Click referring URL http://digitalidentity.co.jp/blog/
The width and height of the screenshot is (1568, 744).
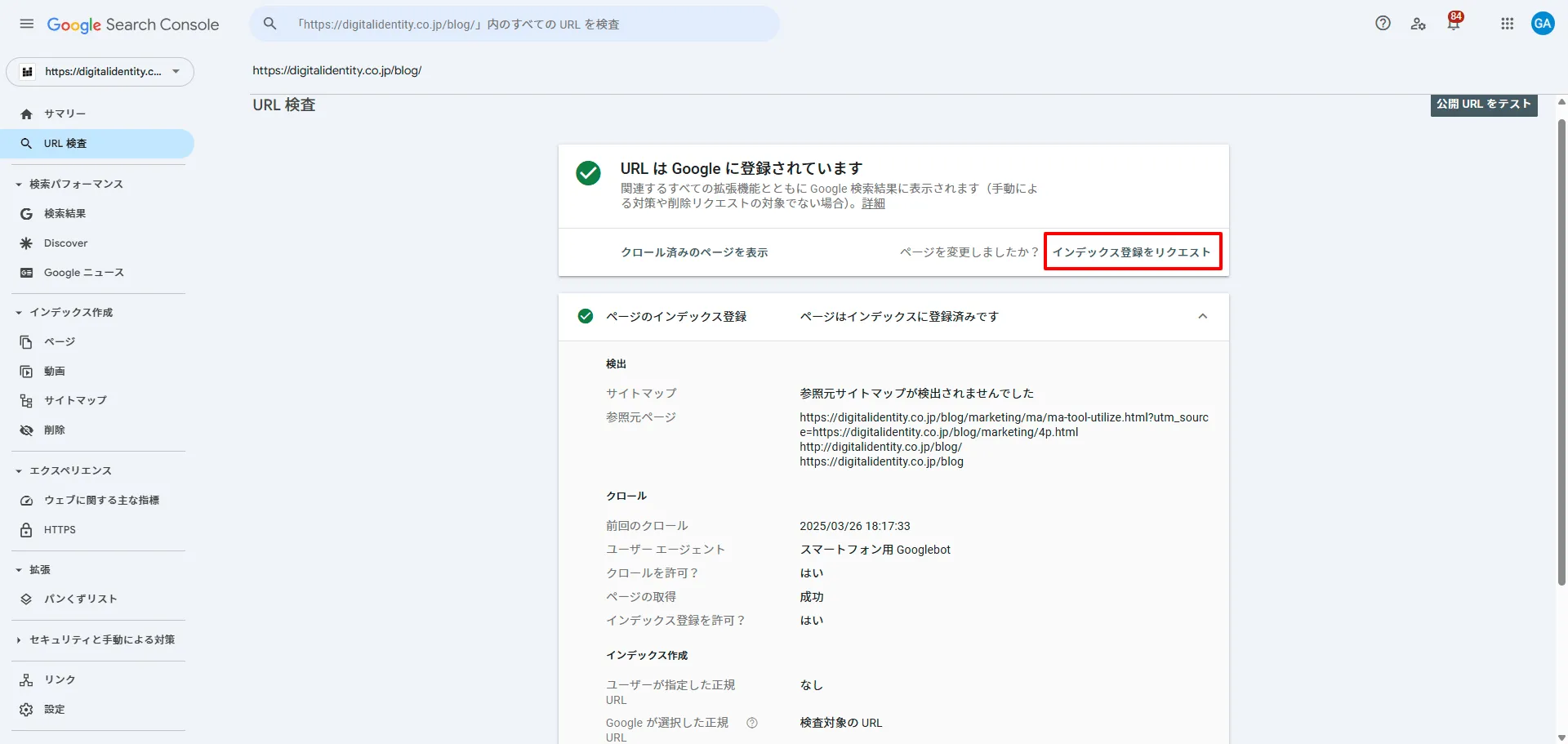(x=880, y=448)
